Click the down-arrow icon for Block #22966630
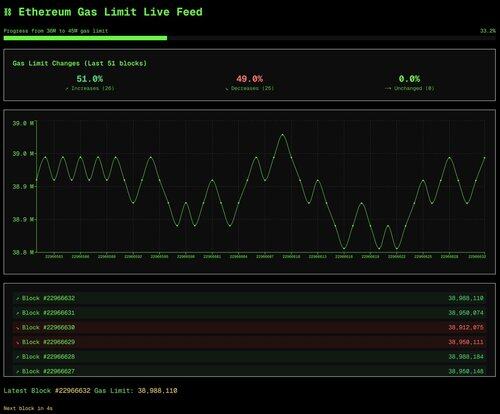Image resolution: width=500 pixels, height=414 pixels. [x=18, y=328]
